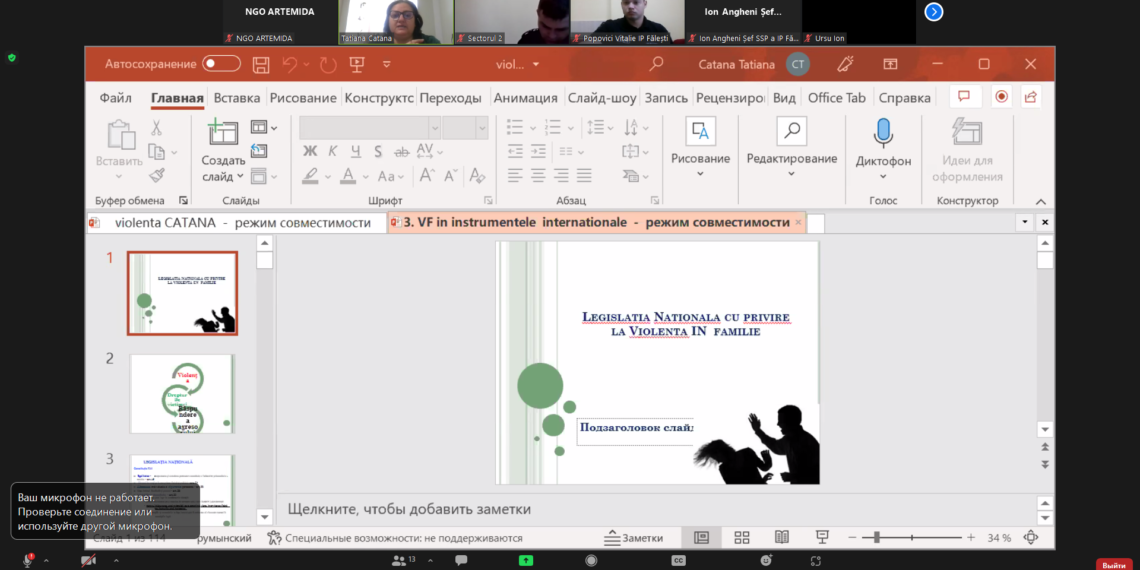Open Zoom chat bubble icon
The width and height of the screenshot is (1140, 570).
[461, 561]
